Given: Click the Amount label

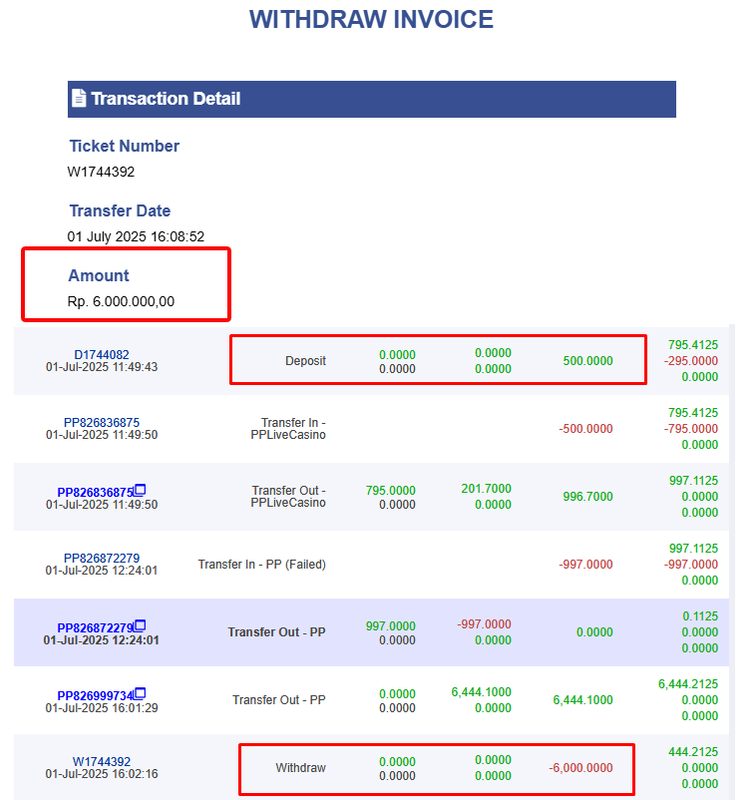Looking at the screenshot, I should [99, 275].
